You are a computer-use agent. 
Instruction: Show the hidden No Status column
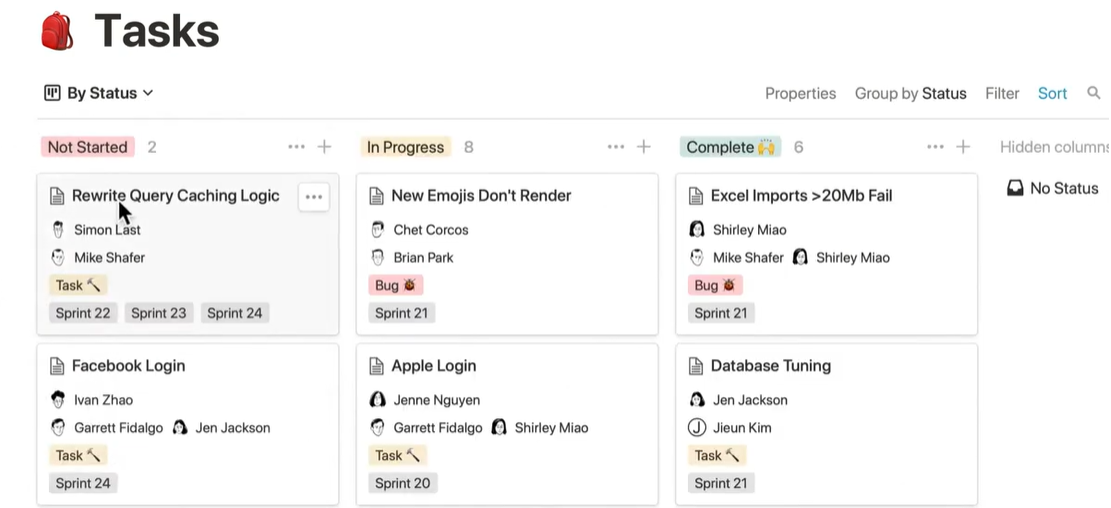pyautogui.click(x=1052, y=188)
